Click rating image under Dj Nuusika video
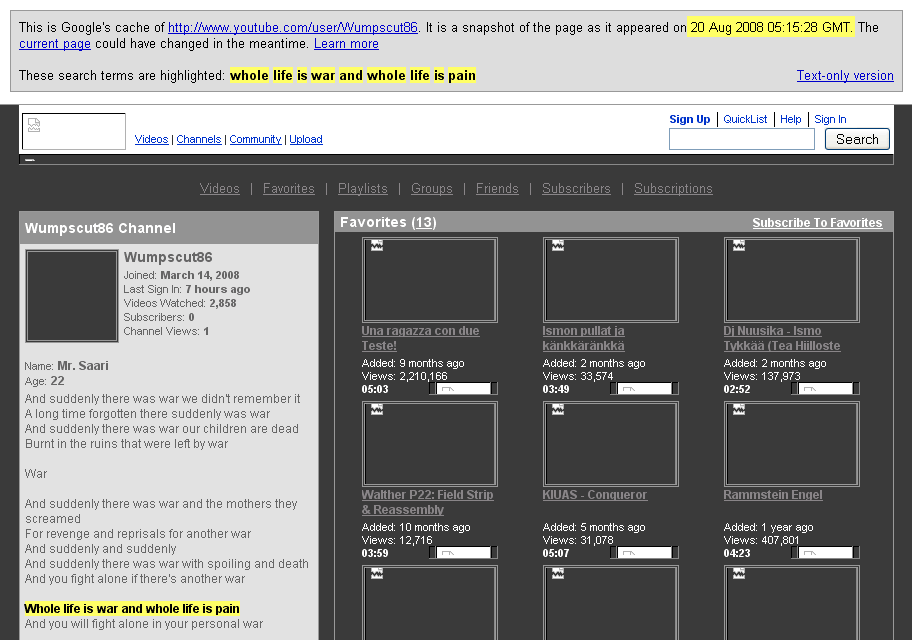 825,389
